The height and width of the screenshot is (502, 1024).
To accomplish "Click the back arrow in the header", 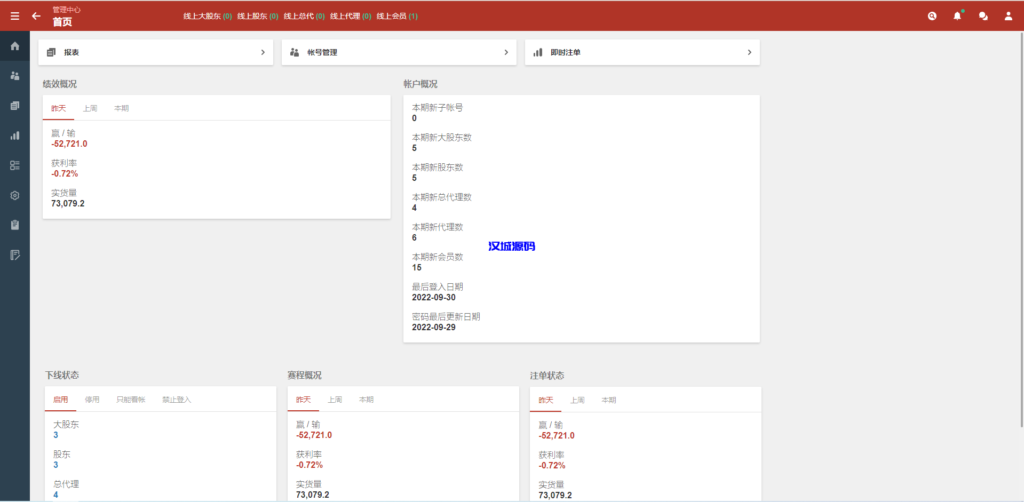I will (x=36, y=16).
